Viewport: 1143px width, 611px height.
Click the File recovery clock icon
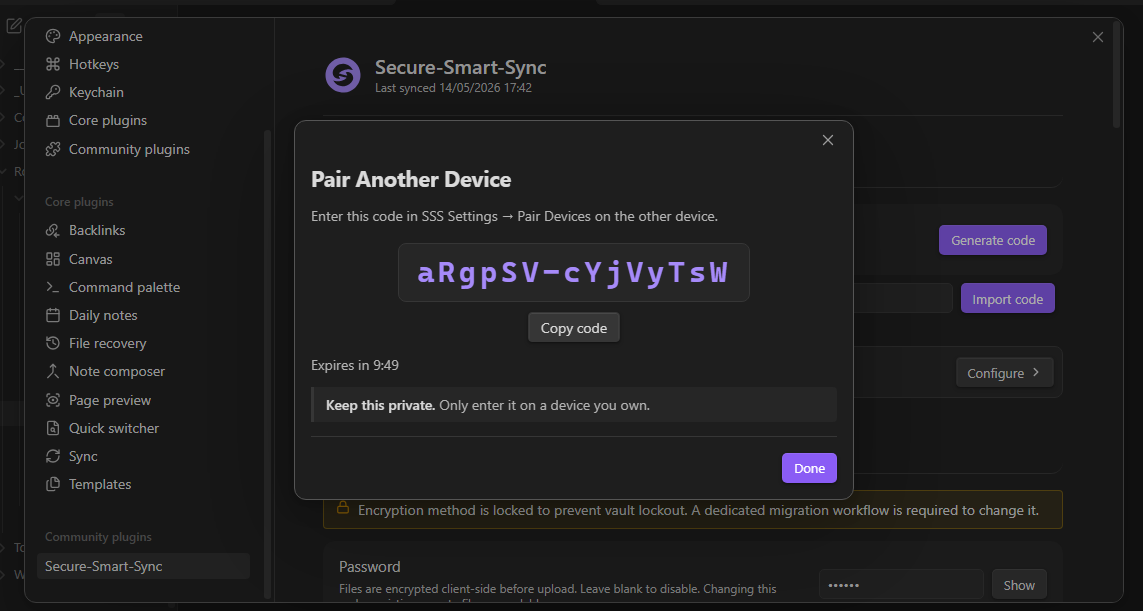(52, 343)
